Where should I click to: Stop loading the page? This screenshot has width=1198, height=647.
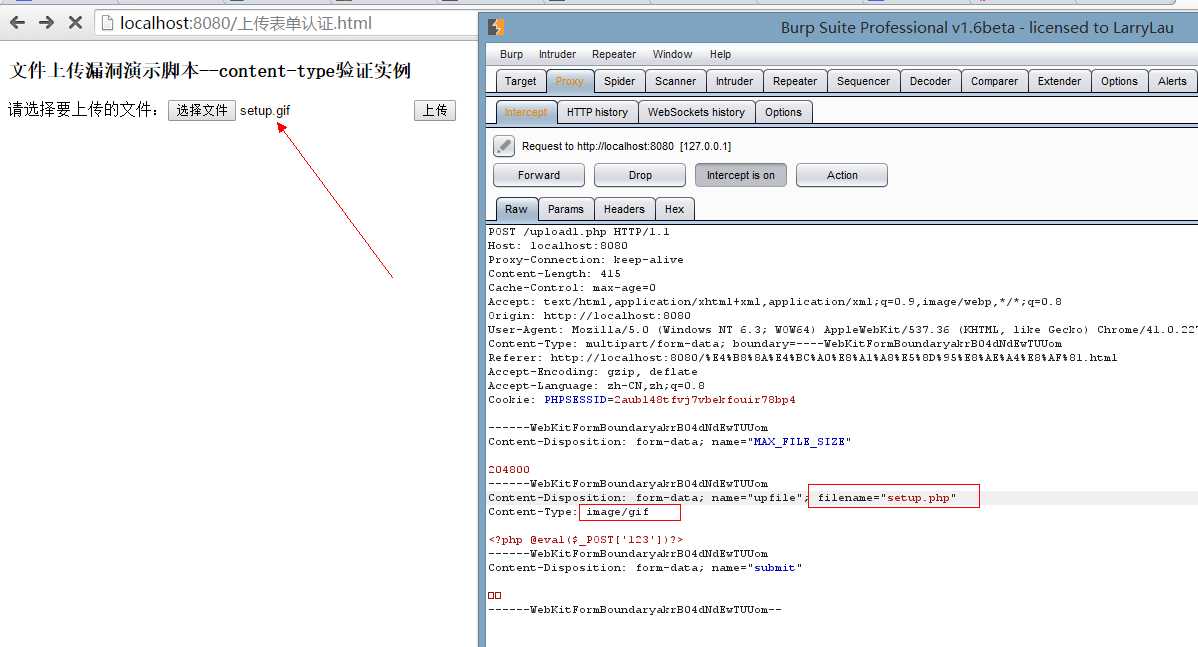(x=75, y=23)
